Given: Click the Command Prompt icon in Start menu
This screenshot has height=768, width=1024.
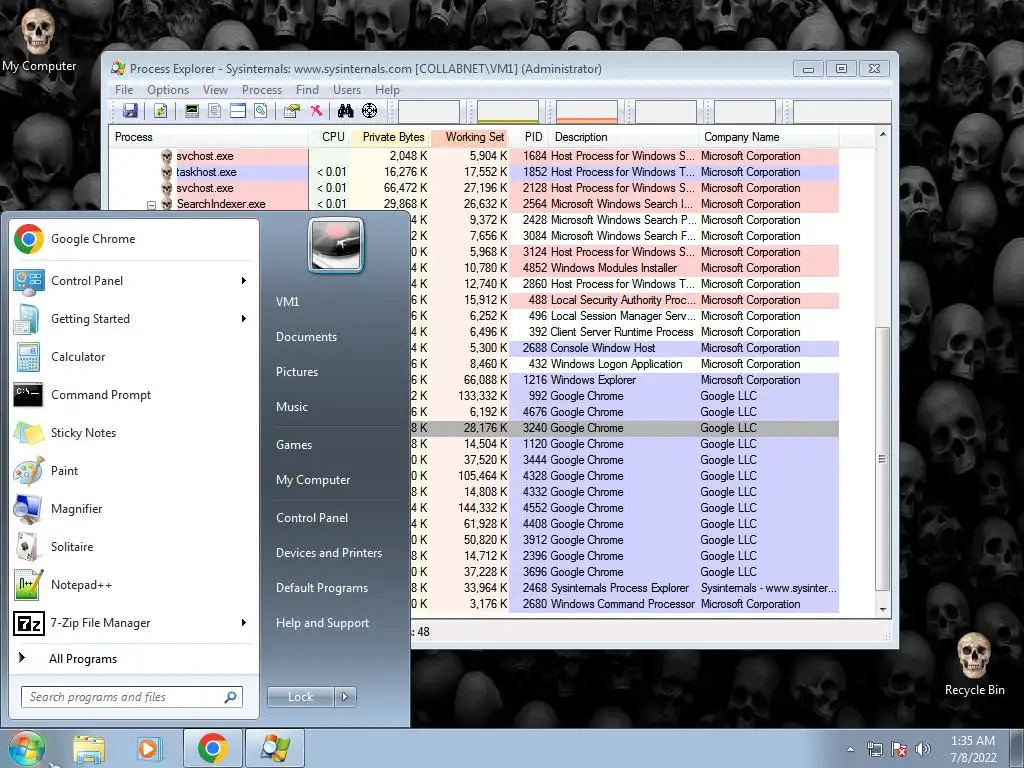Looking at the screenshot, I should (x=29, y=395).
